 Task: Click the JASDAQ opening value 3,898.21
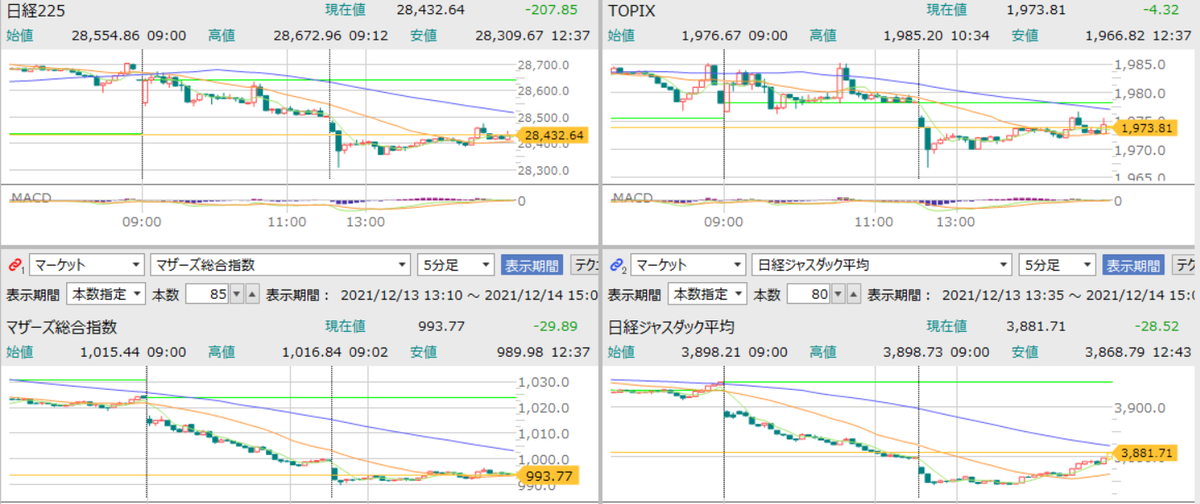[709, 351]
